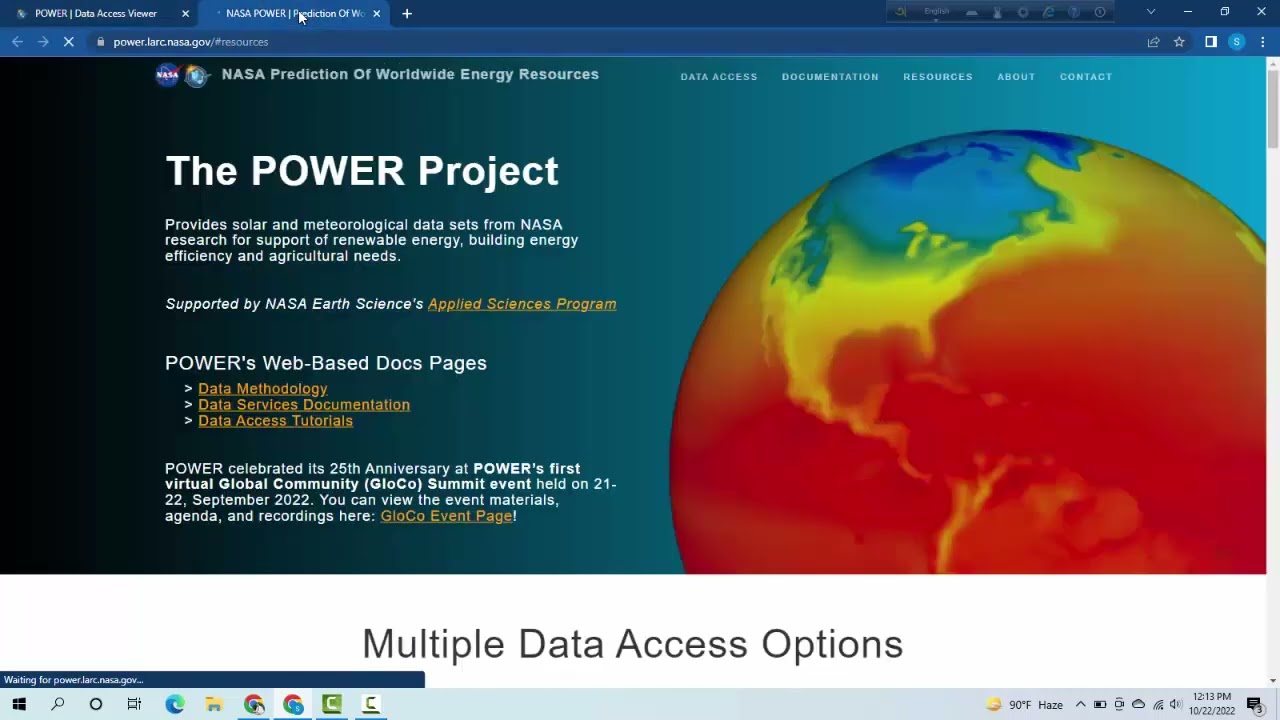Click the Meet Now camera tray icon
The image size is (1280, 720).
tap(1119, 705)
